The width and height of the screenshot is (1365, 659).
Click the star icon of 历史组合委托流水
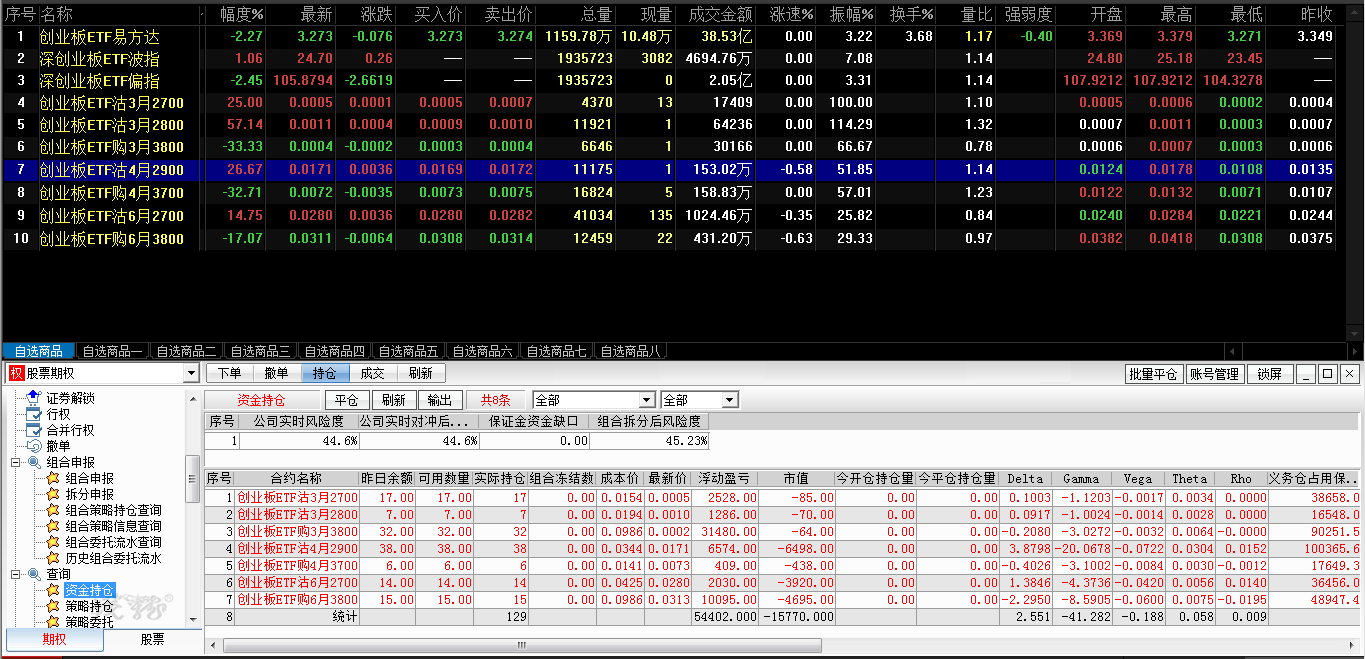coord(53,558)
